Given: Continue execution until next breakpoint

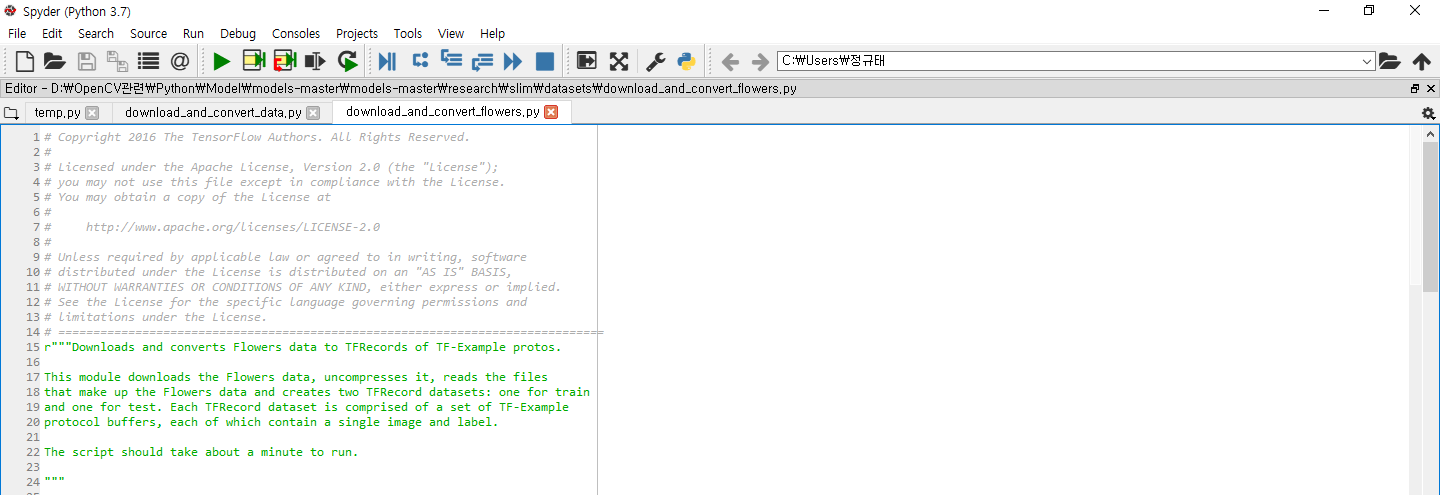Looking at the screenshot, I should pos(513,61).
